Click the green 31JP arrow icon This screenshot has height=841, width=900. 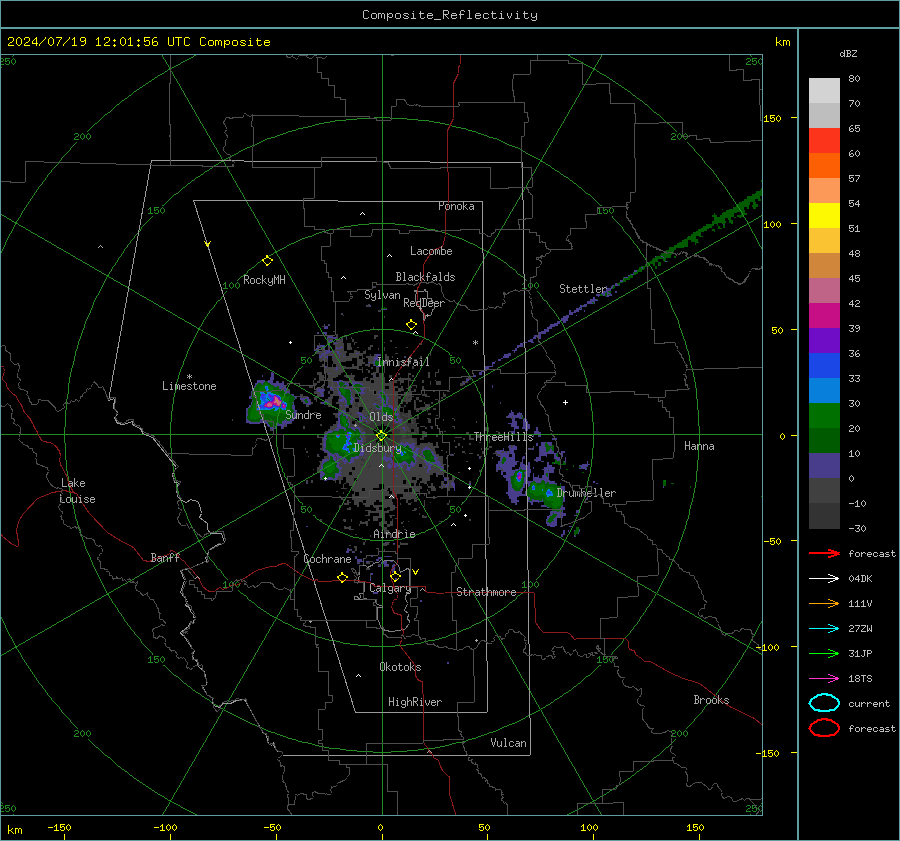pos(824,653)
